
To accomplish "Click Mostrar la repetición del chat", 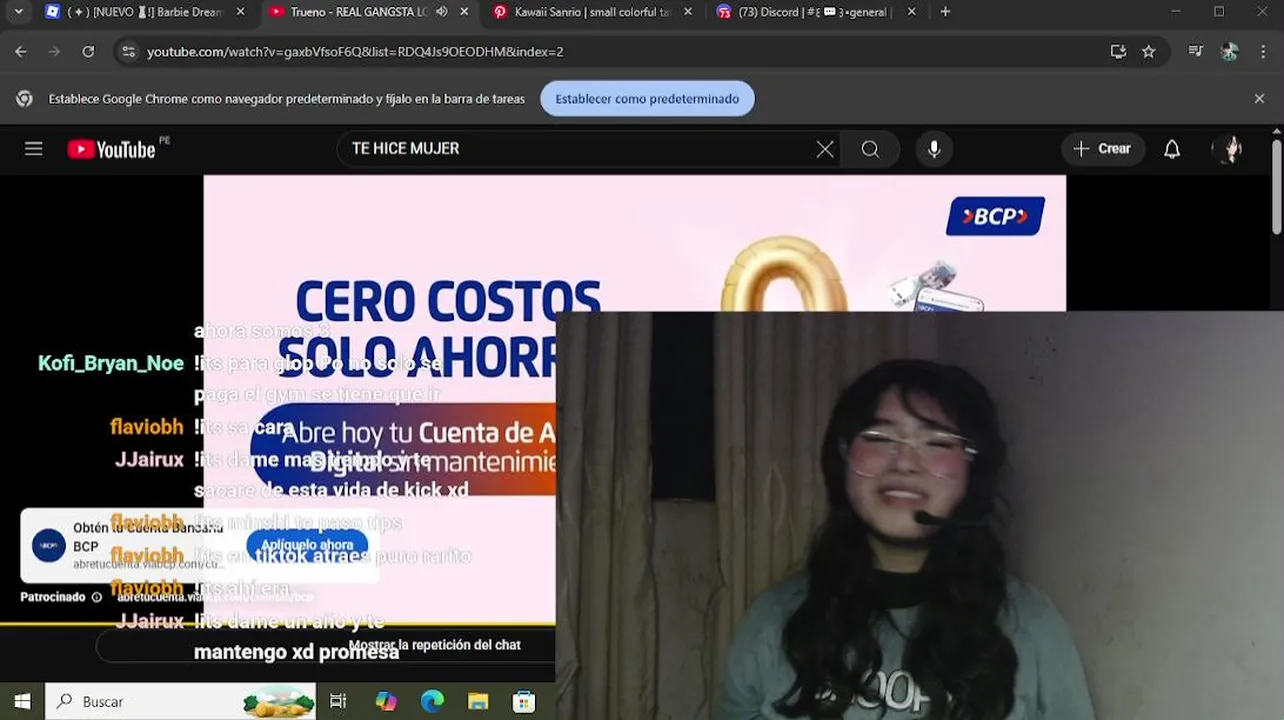I will (434, 645).
